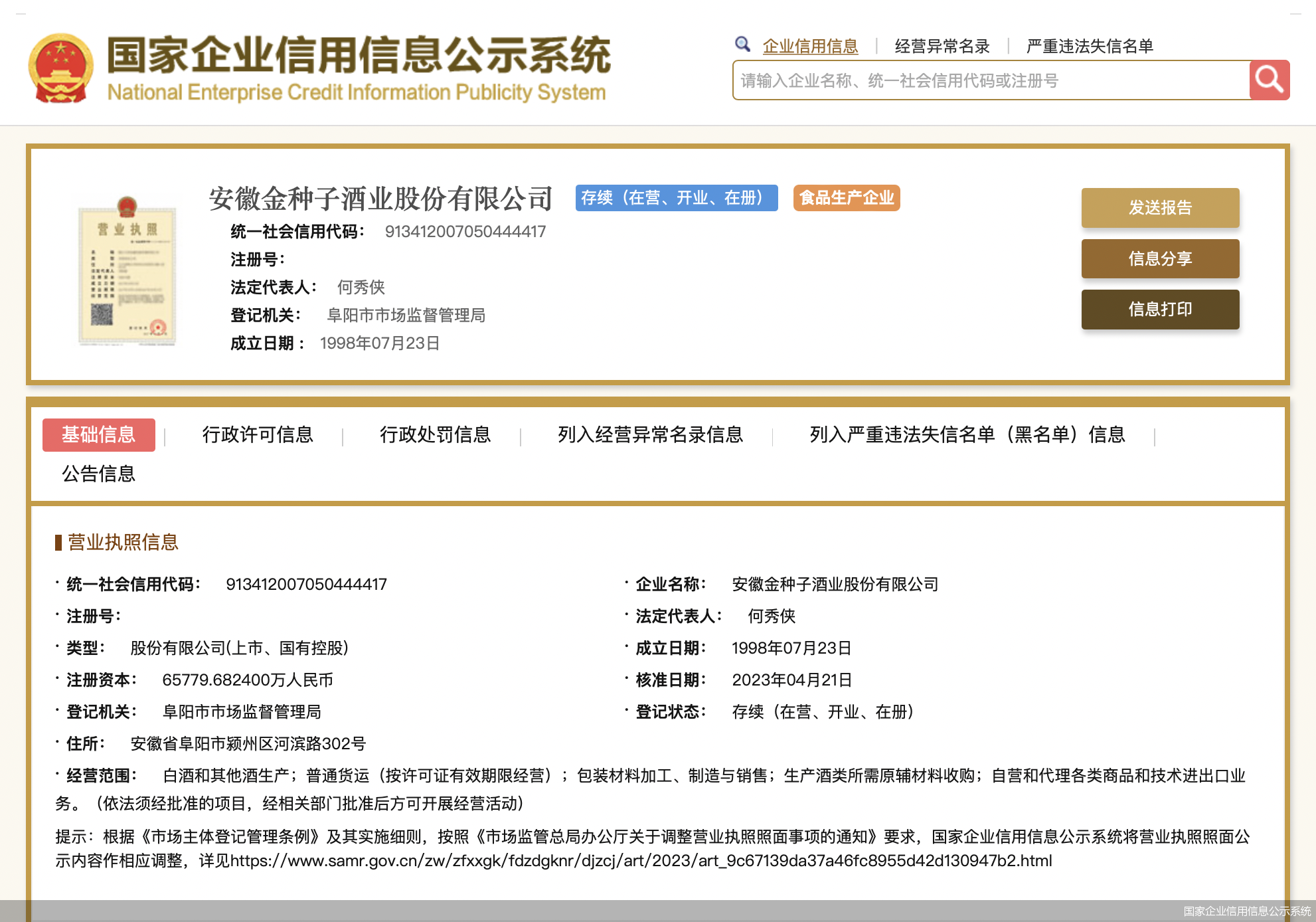Click the national emblem logo
Image resolution: width=1316 pixels, height=922 pixels.
pyautogui.click(x=60, y=68)
